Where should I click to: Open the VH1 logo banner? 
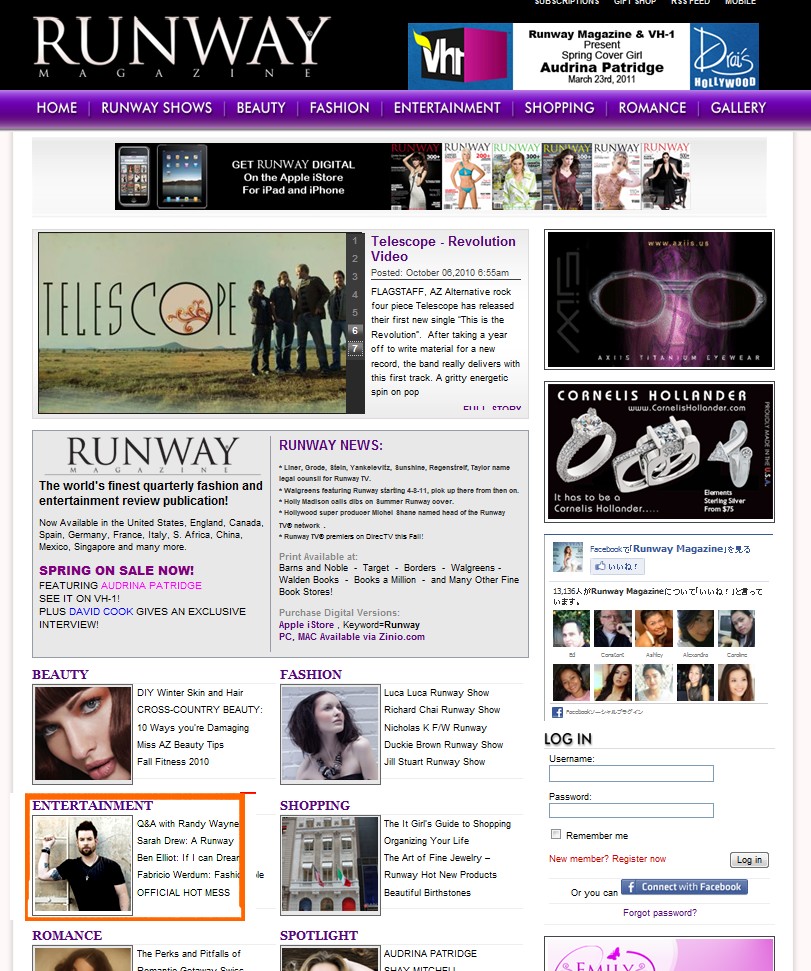(x=460, y=56)
